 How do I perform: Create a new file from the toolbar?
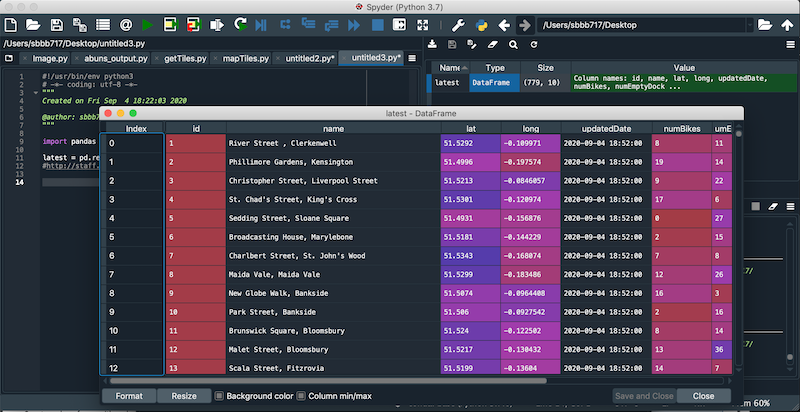[x=11, y=25]
